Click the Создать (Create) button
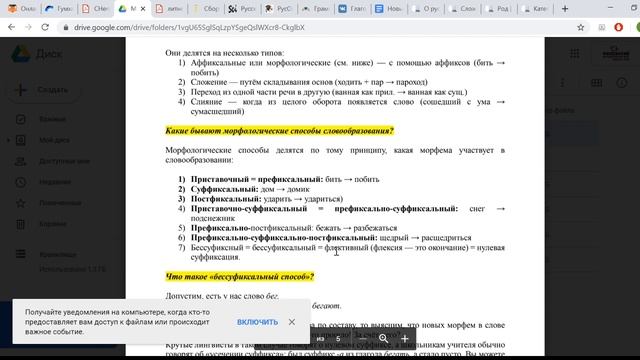 [x=43, y=90]
